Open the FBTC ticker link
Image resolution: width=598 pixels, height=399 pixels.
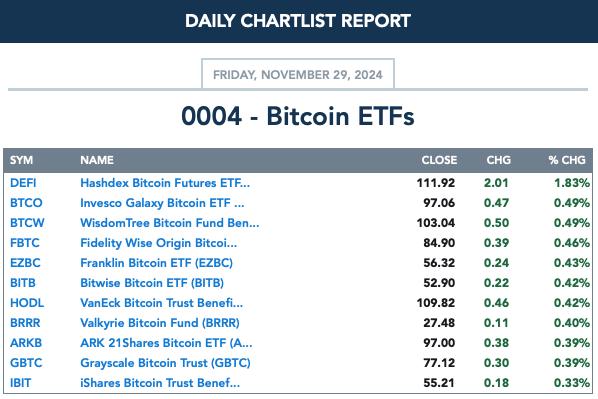pos(25,243)
